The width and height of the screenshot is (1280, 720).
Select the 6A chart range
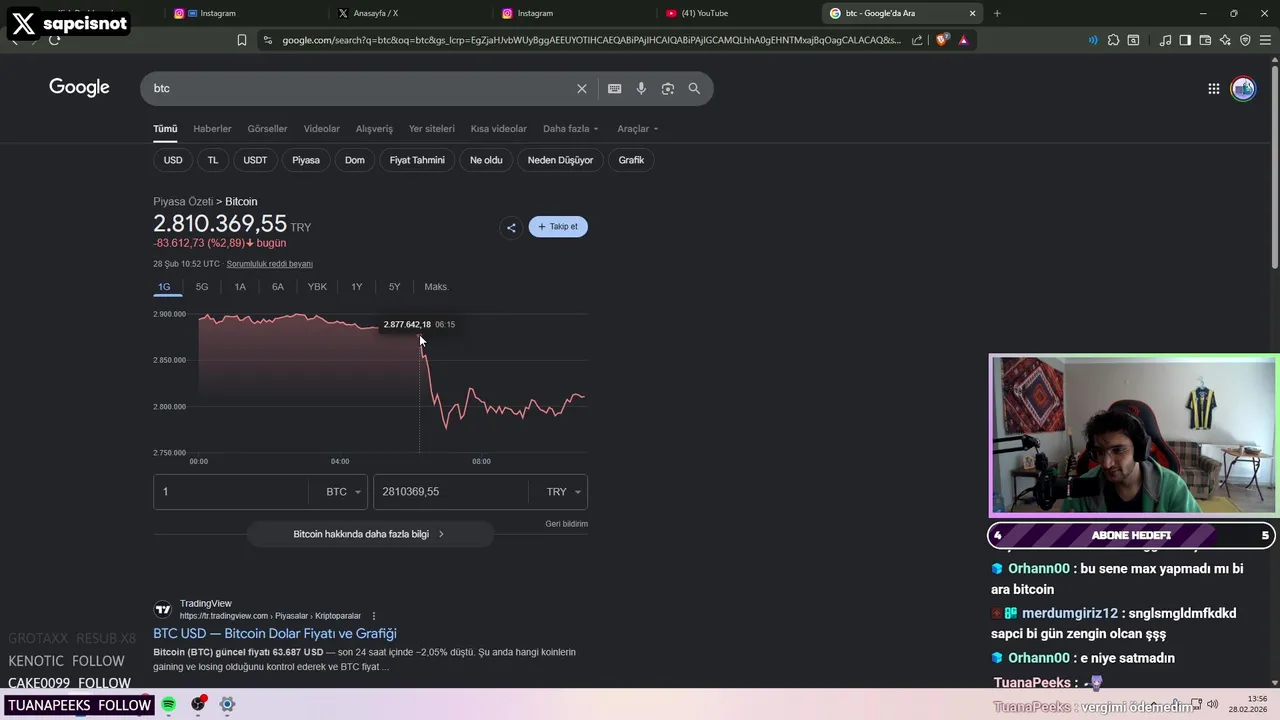pos(278,287)
